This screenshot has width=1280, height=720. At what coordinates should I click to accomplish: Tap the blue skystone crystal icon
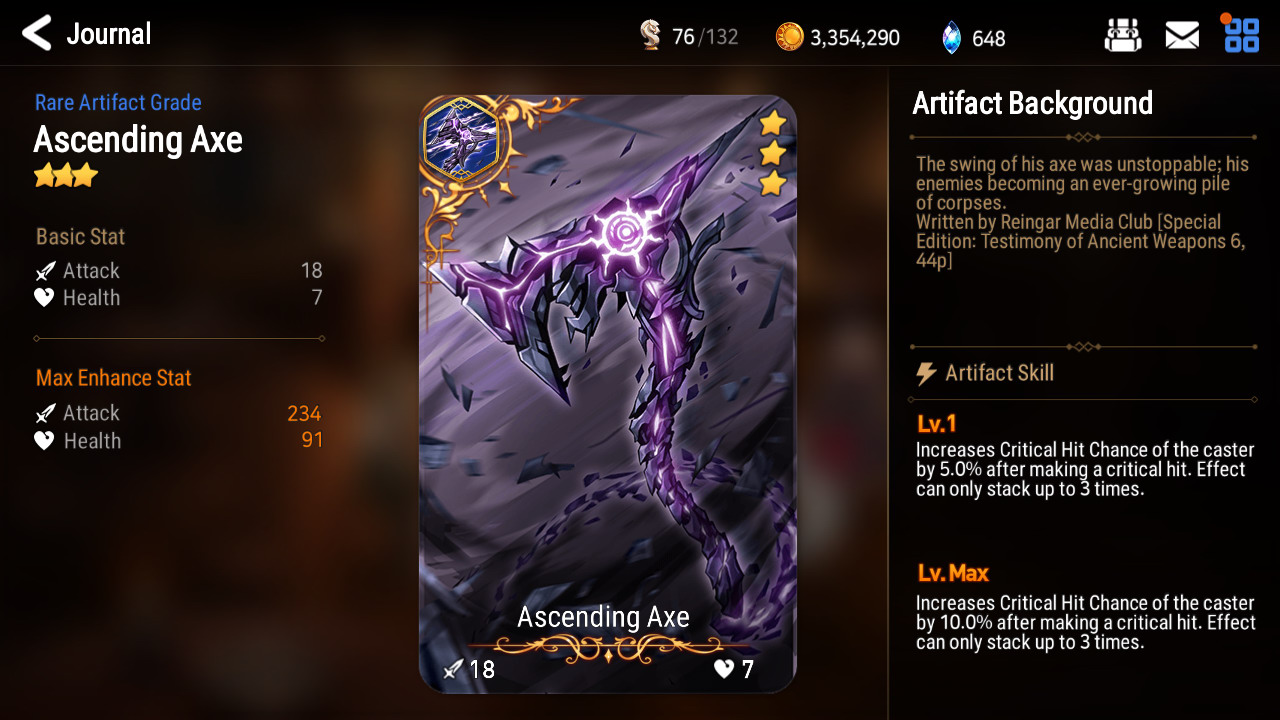[x=951, y=38]
